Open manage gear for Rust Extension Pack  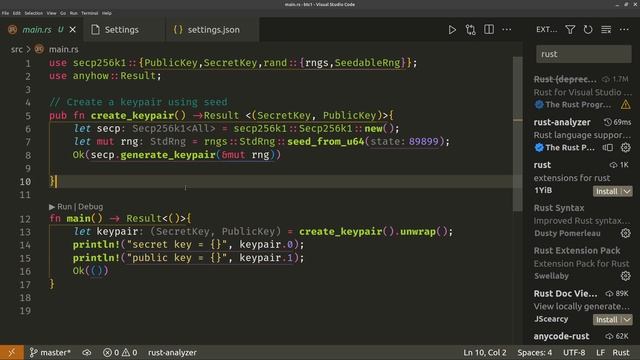click(625, 276)
